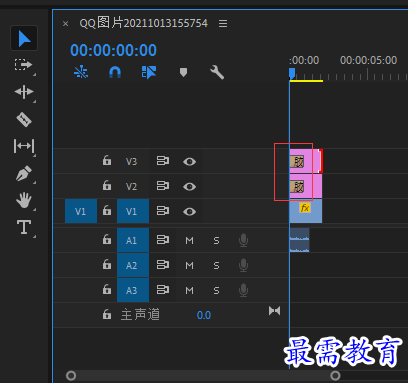Select the pink clip on V2
Screen dimensions: 408x383
[306, 186]
